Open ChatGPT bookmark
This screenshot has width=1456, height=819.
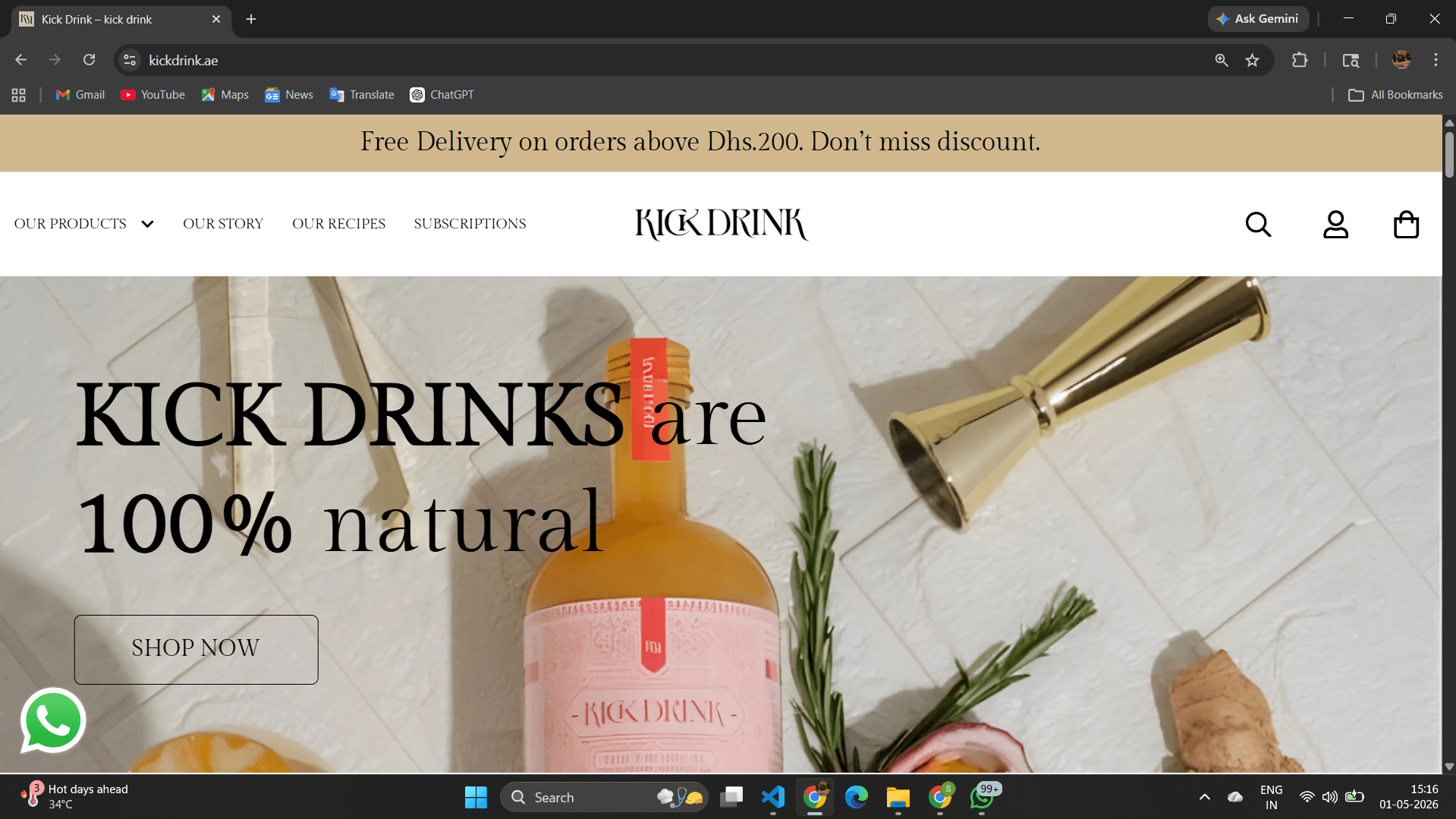[x=442, y=95]
